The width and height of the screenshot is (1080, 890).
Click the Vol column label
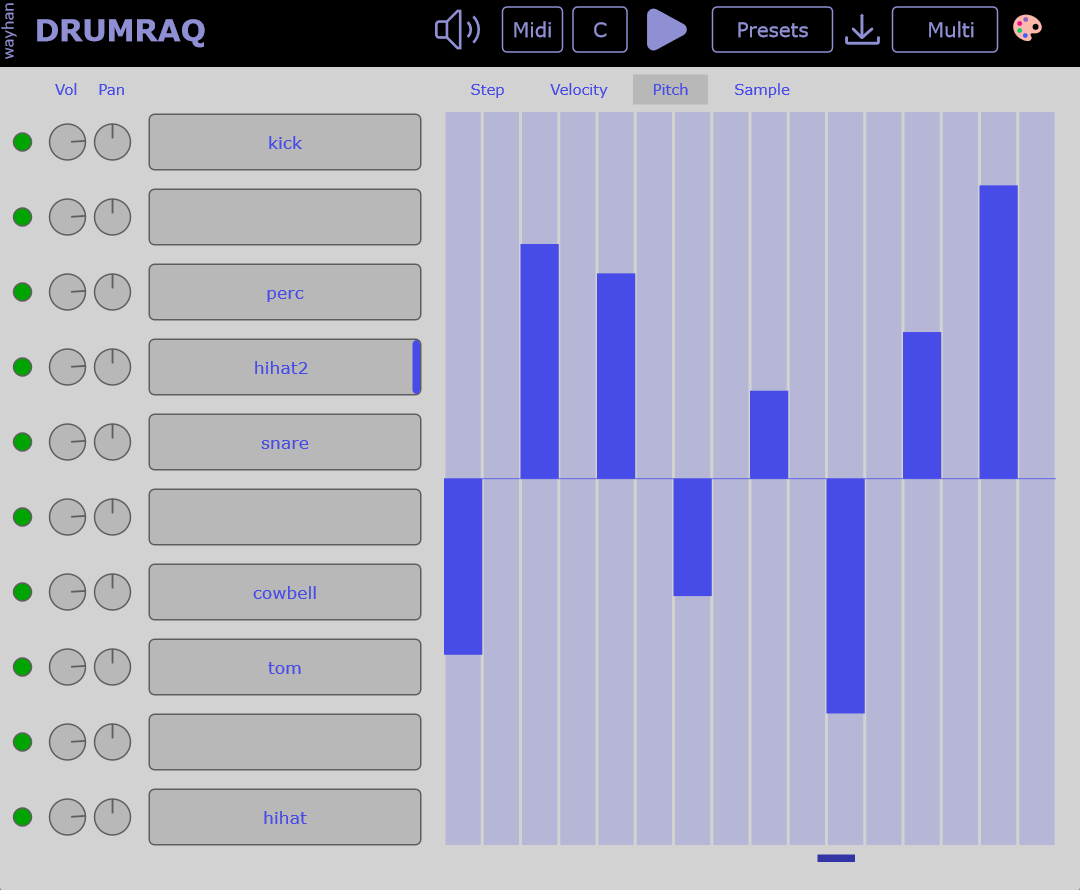[66, 90]
